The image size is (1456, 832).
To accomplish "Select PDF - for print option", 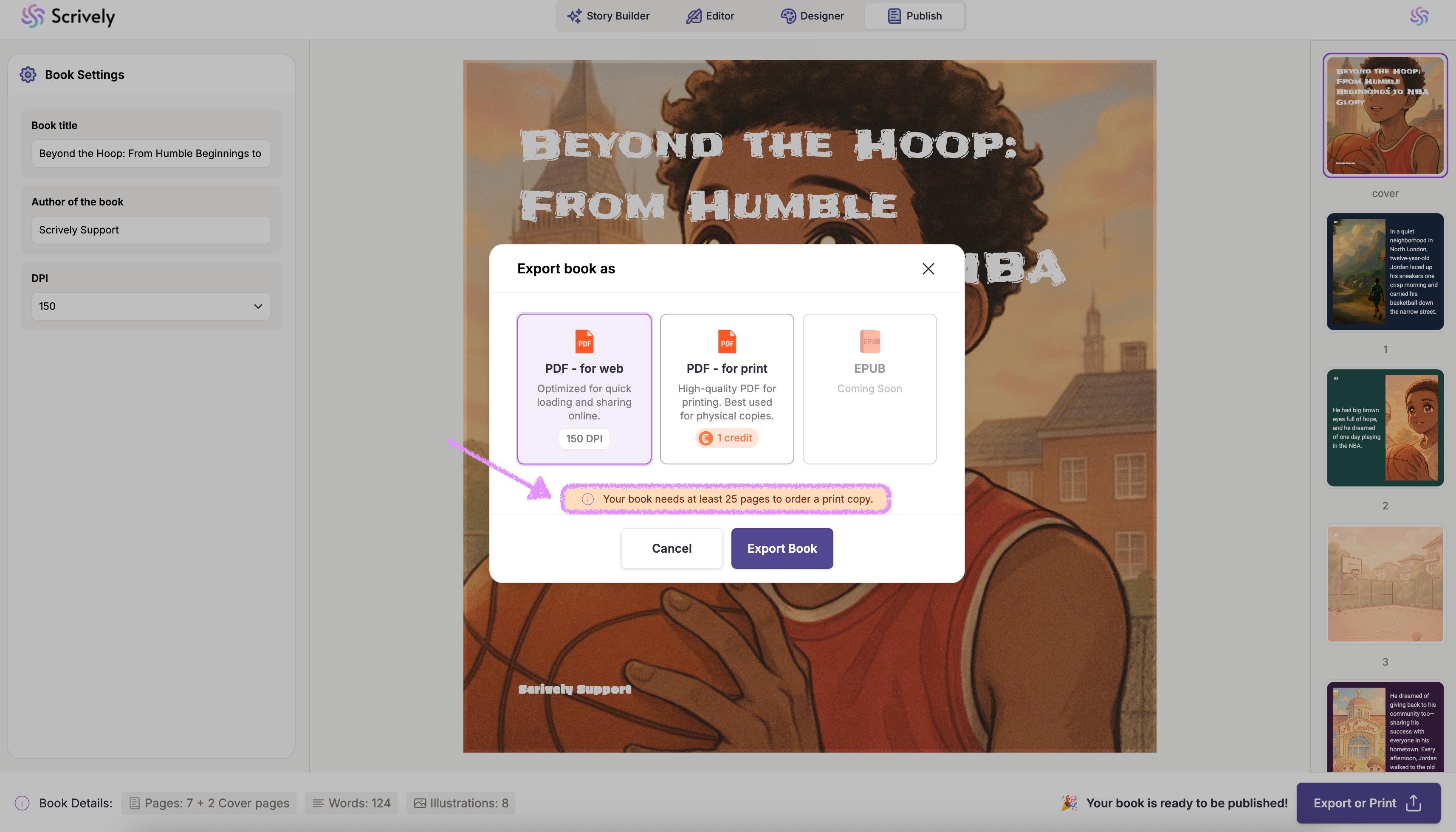I will 727,388.
